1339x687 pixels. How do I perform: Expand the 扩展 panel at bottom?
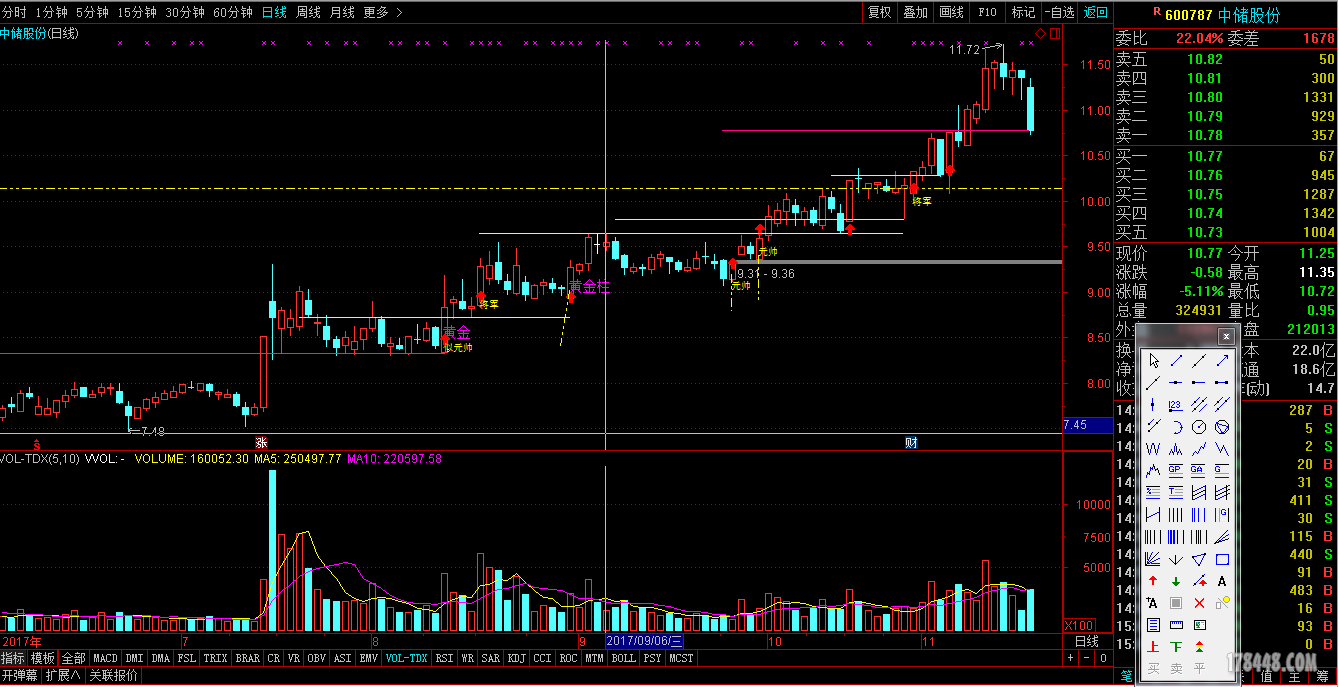(64, 675)
